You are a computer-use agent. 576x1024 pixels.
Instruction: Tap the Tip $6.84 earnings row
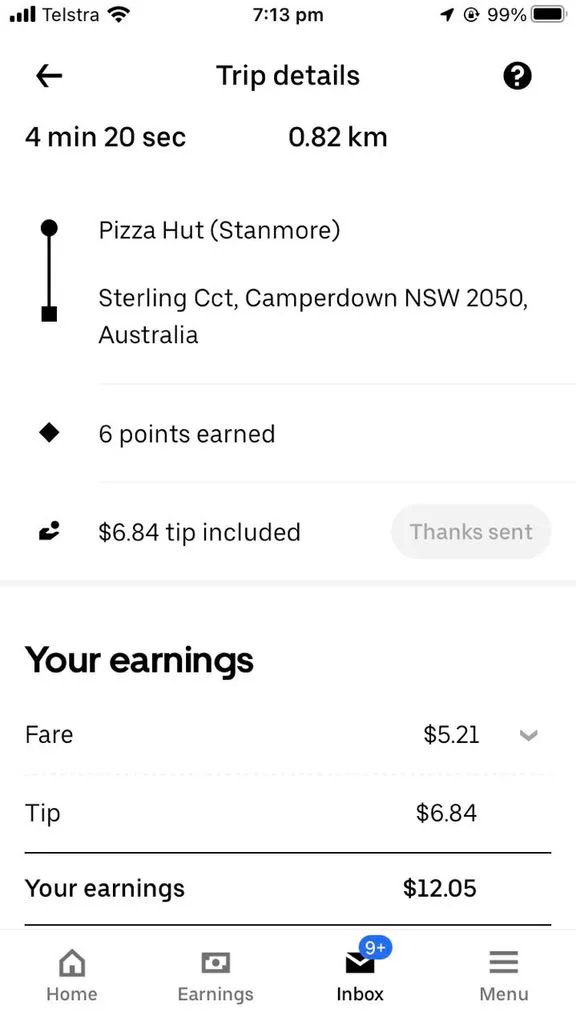288,814
